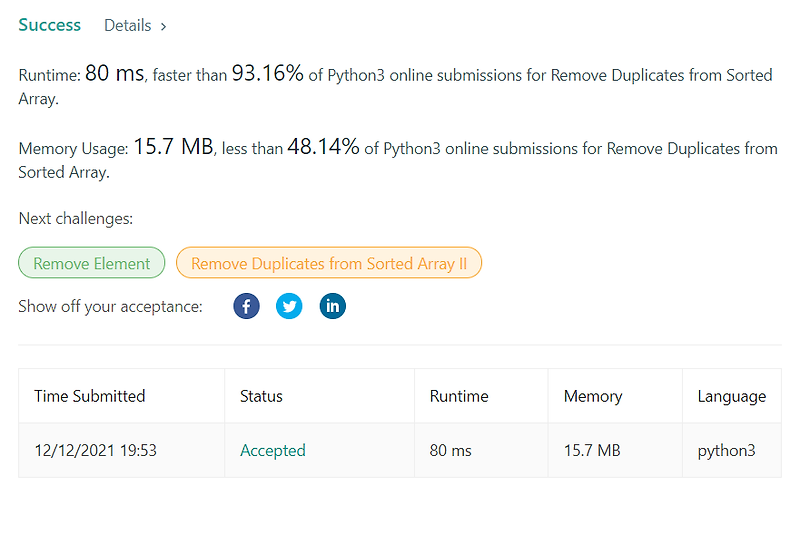Select the 12/12/2021 19:53 submission row
Image resolution: width=800 pixels, height=544 pixels.
pos(400,451)
